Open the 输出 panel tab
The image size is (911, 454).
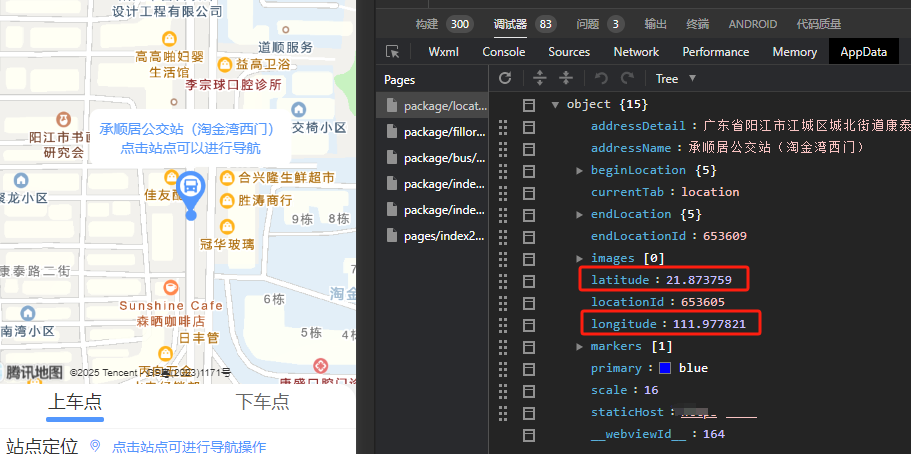tap(655, 24)
